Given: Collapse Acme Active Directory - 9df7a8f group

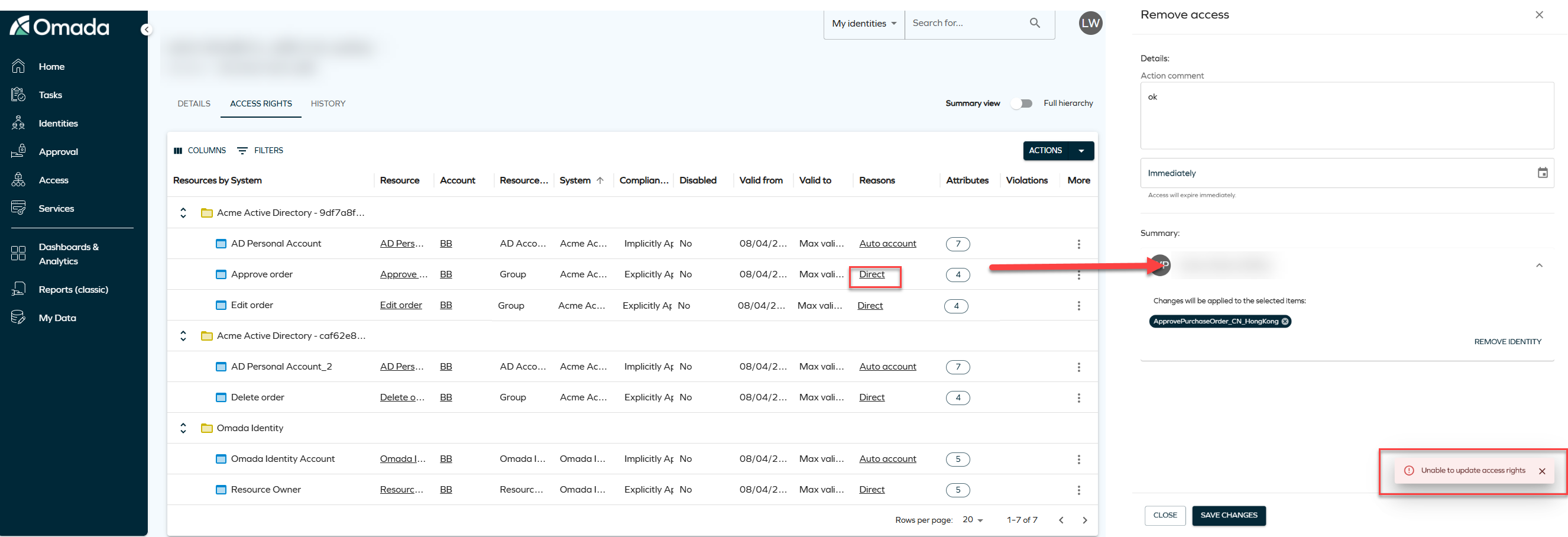Looking at the screenshot, I should 183,212.
